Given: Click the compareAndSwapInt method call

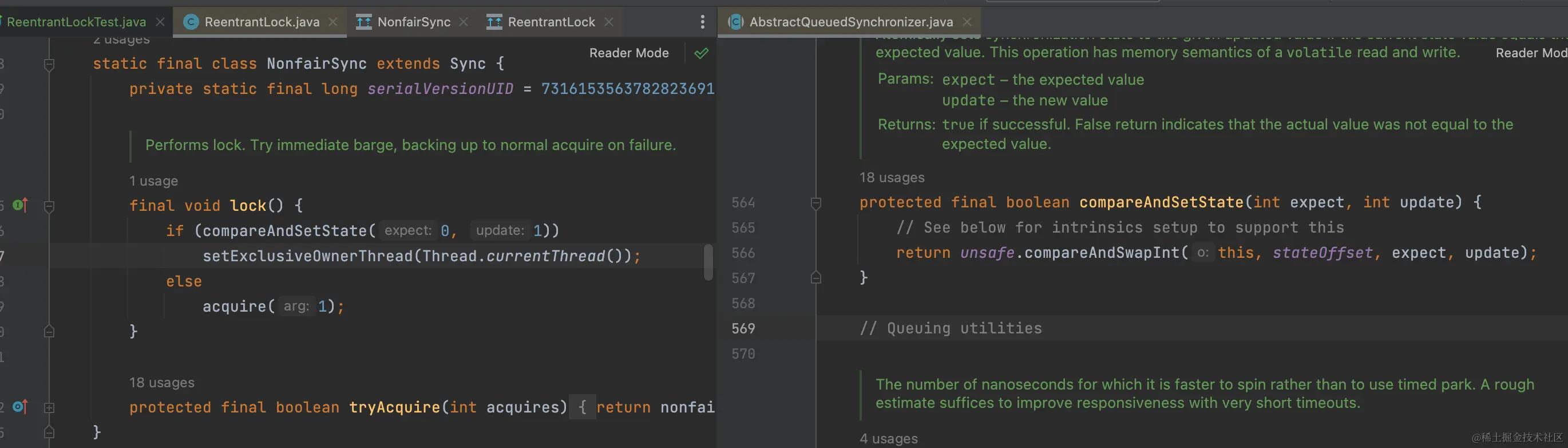Looking at the screenshot, I should (x=1102, y=253).
